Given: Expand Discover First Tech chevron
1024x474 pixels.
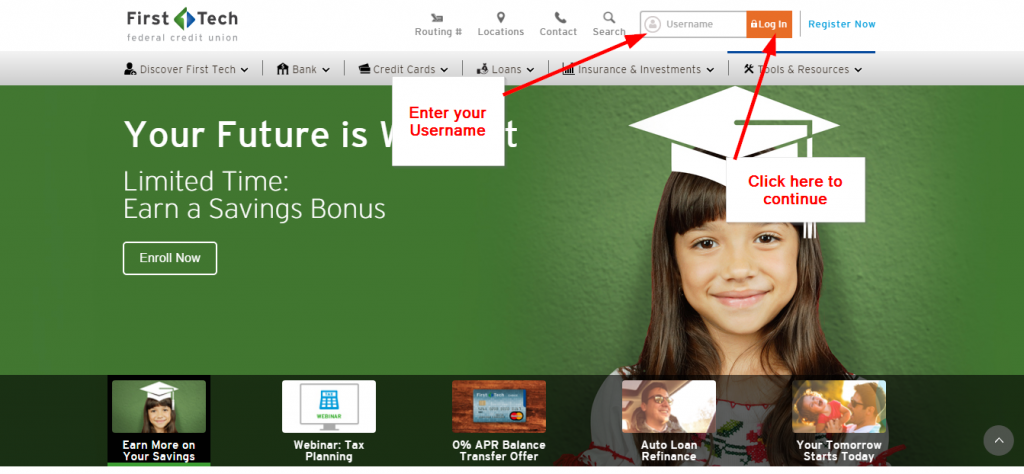Looking at the screenshot, I should coord(244,70).
